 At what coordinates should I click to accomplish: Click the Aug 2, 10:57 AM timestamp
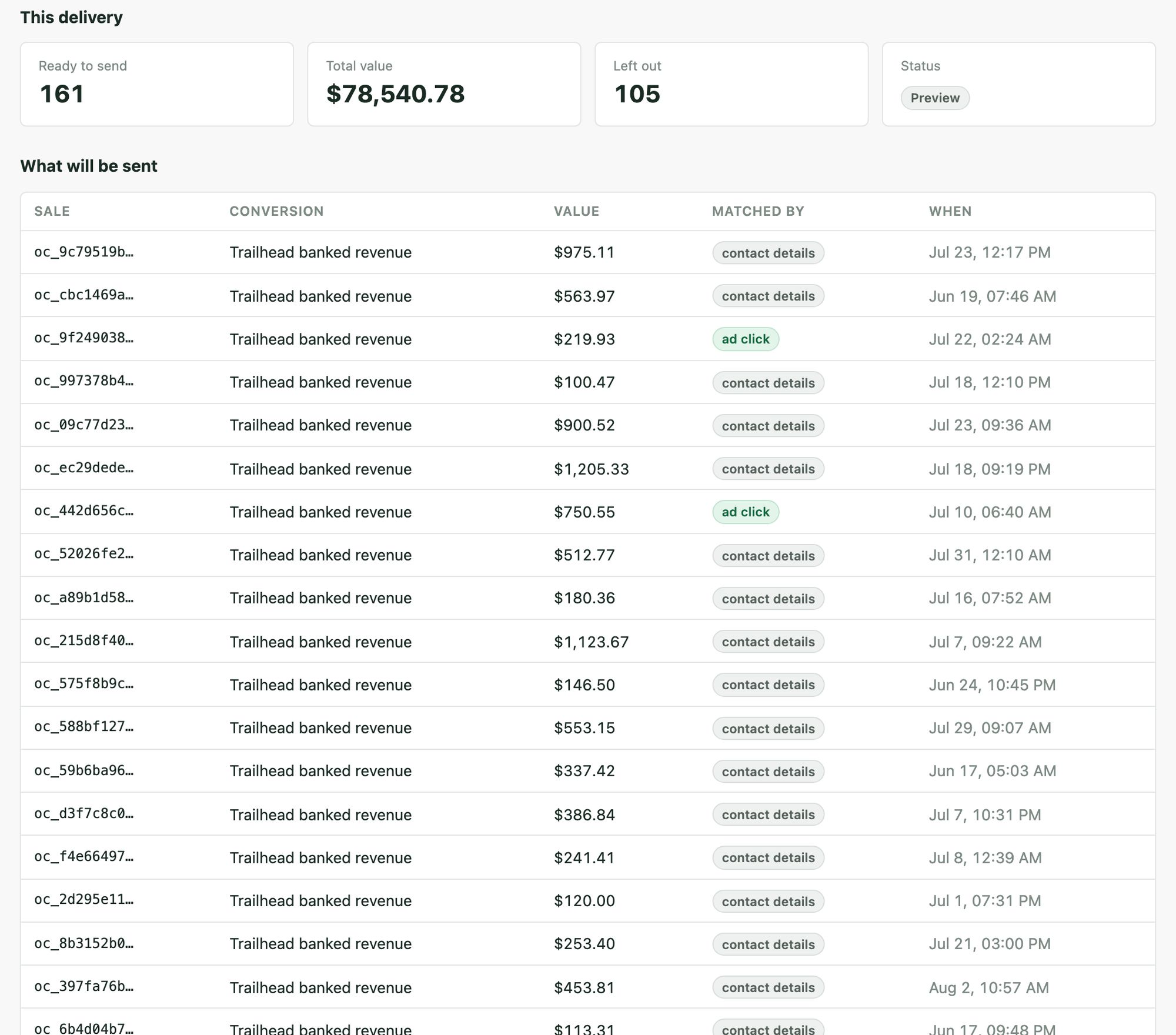(989, 987)
